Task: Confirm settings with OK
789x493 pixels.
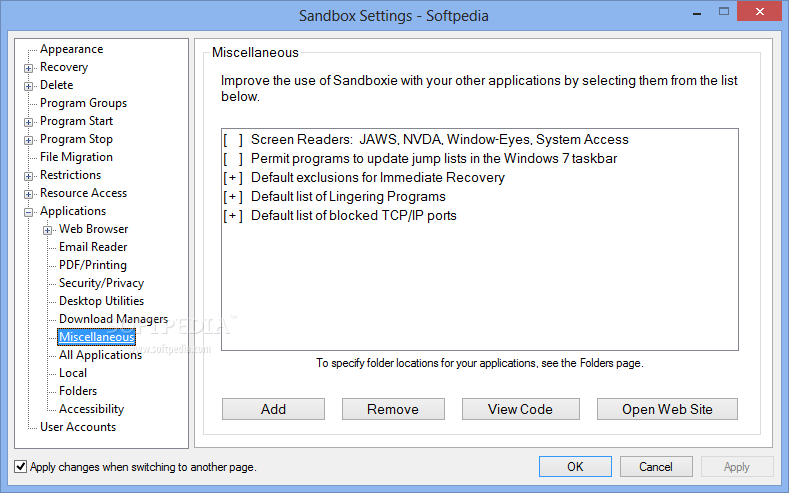Action: click(x=575, y=467)
